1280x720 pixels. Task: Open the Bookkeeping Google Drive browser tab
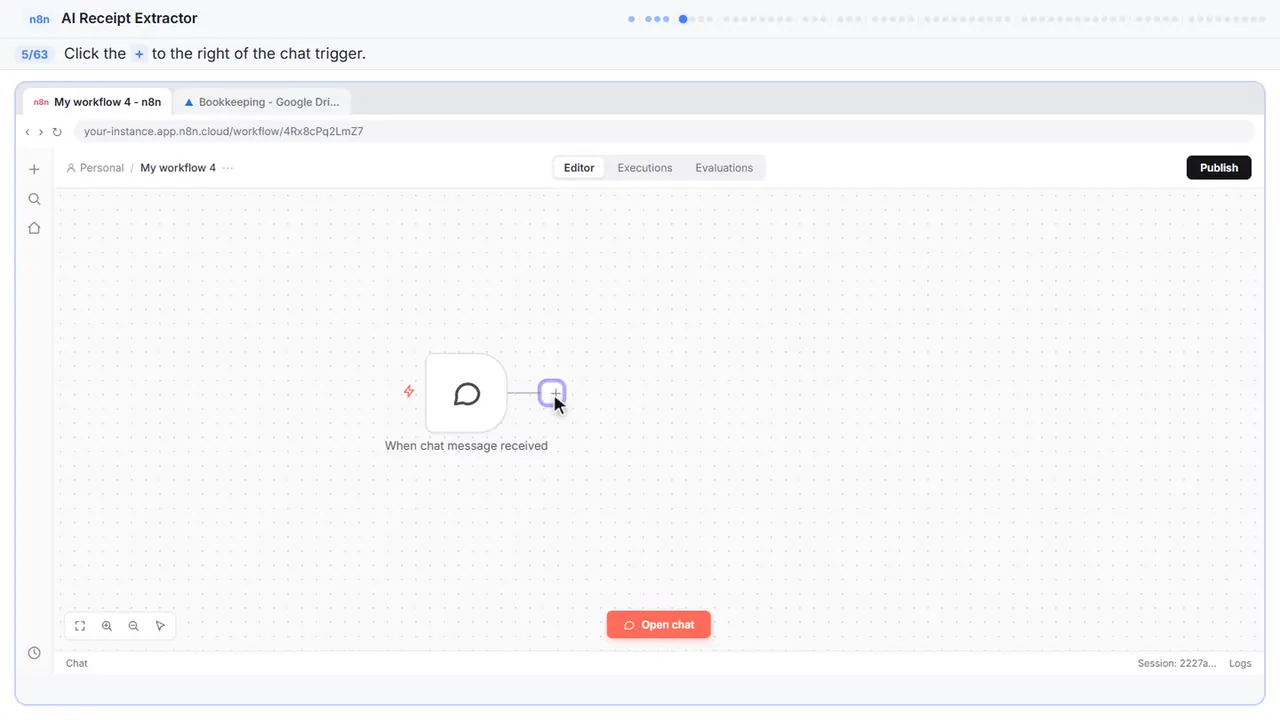(x=262, y=102)
